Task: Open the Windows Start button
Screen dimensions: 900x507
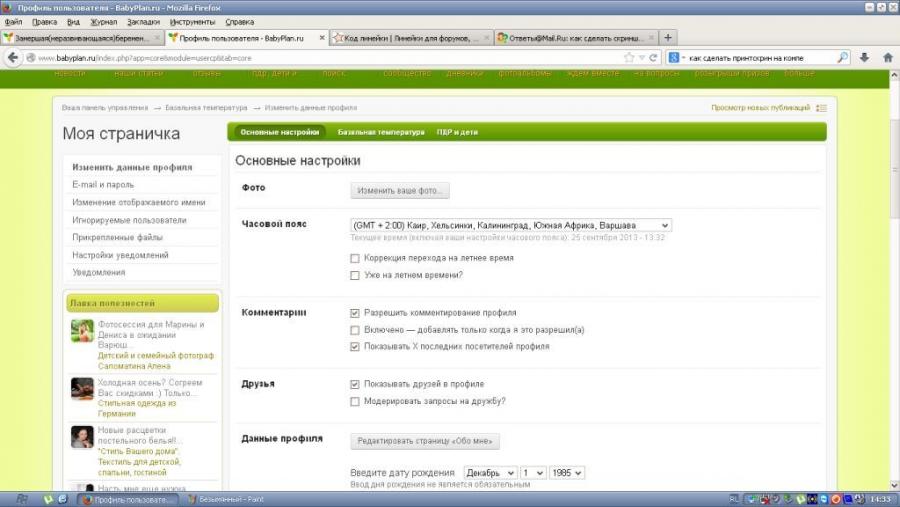Action: [21, 500]
